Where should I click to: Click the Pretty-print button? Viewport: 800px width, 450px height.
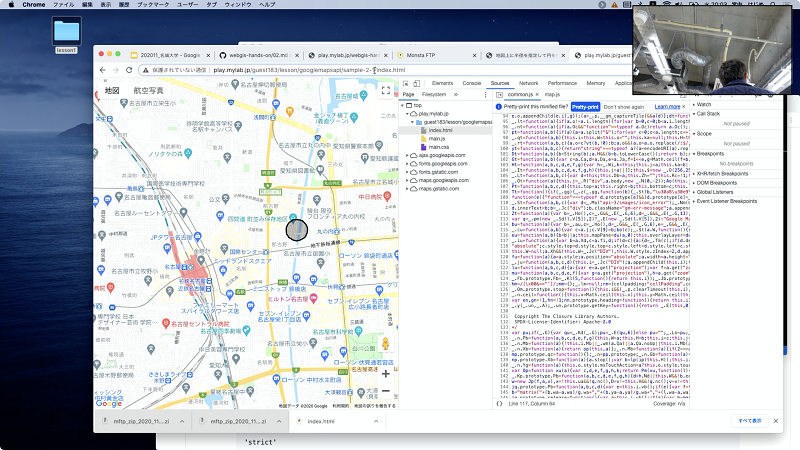point(585,107)
